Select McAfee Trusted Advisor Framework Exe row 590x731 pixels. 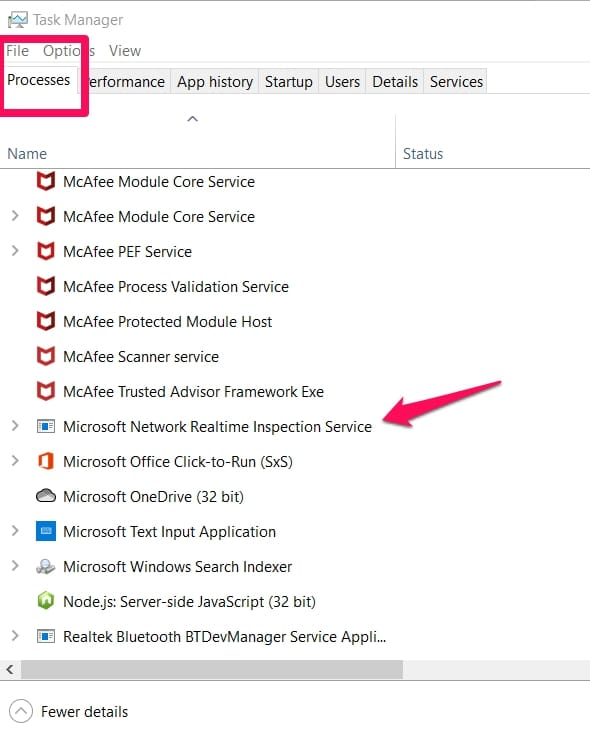(x=295, y=391)
